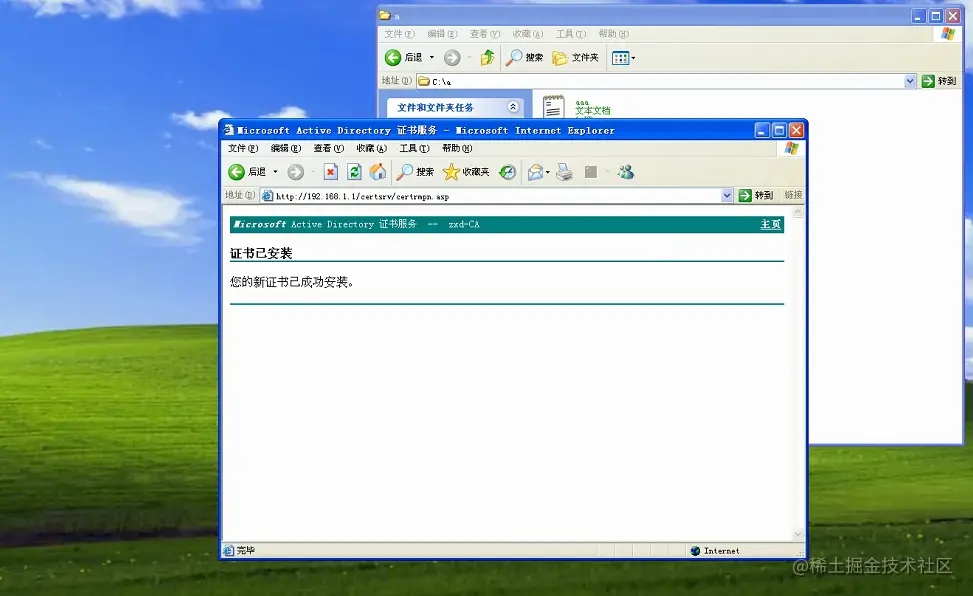Collapse 文件和文件夹任务 panel chevron
The height and width of the screenshot is (596, 973).
point(513,107)
